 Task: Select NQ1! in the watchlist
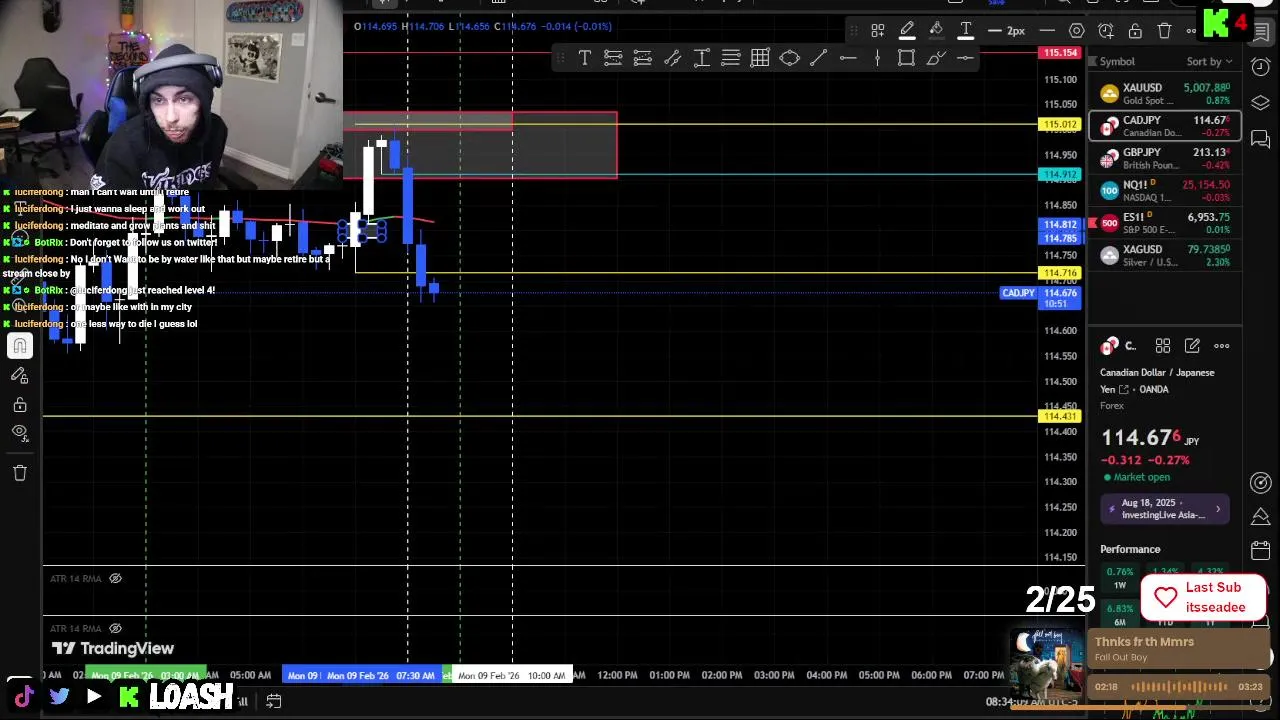[x=1166, y=190]
